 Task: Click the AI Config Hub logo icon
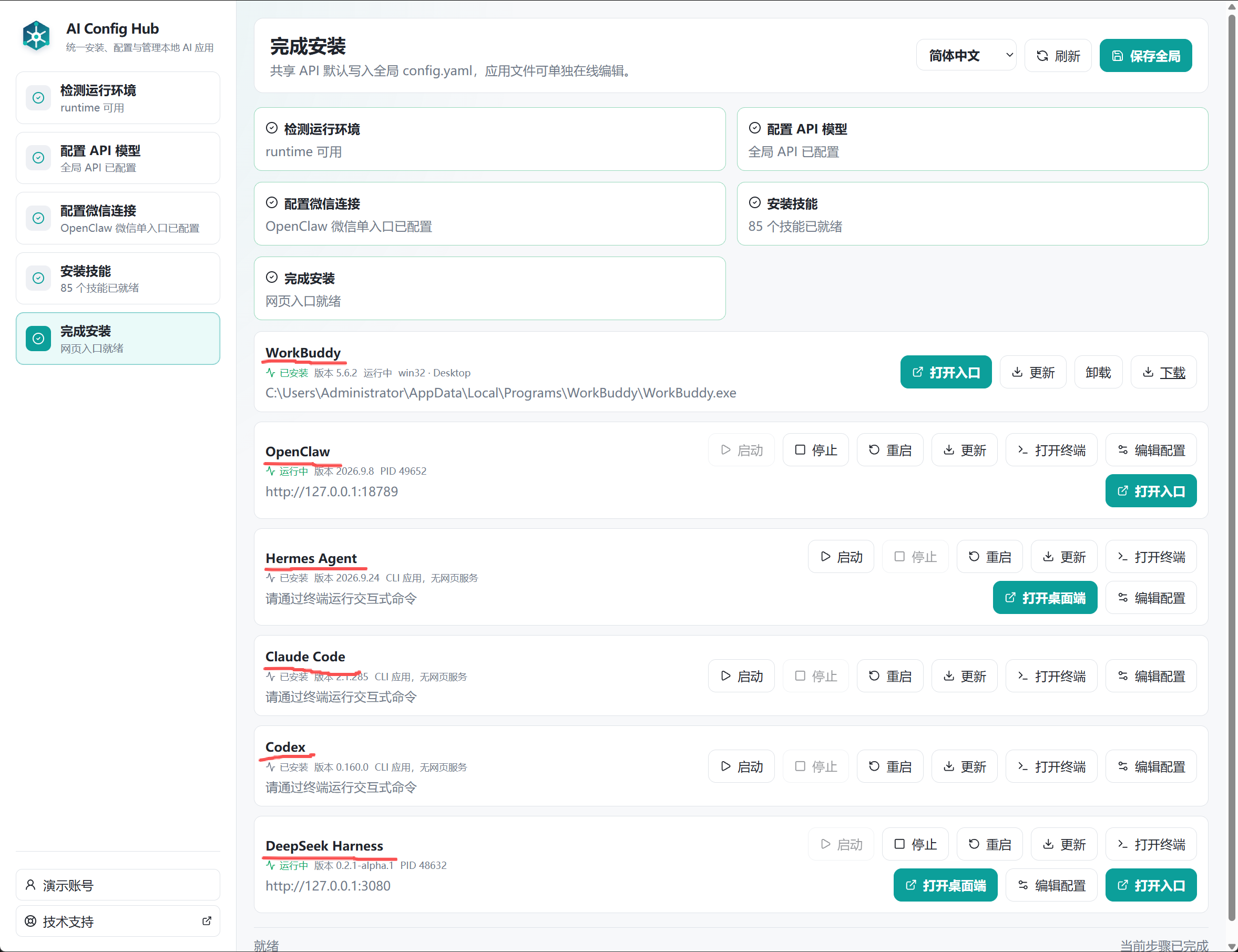(36, 36)
